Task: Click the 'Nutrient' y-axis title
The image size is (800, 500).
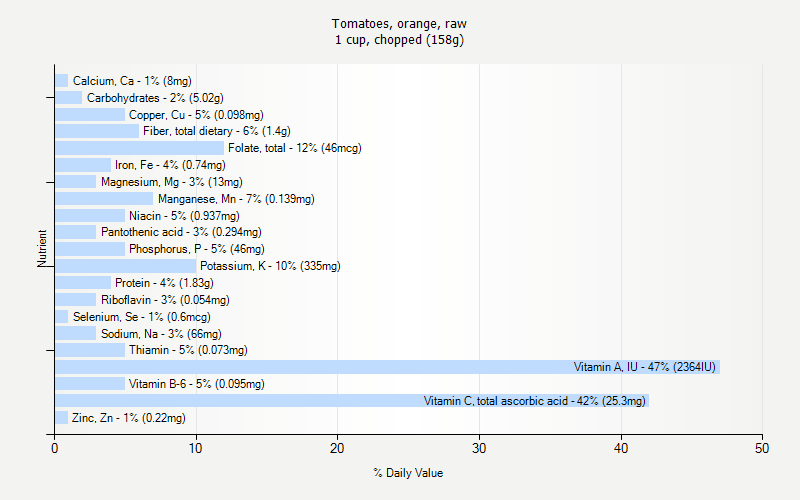Action: (x=42, y=248)
